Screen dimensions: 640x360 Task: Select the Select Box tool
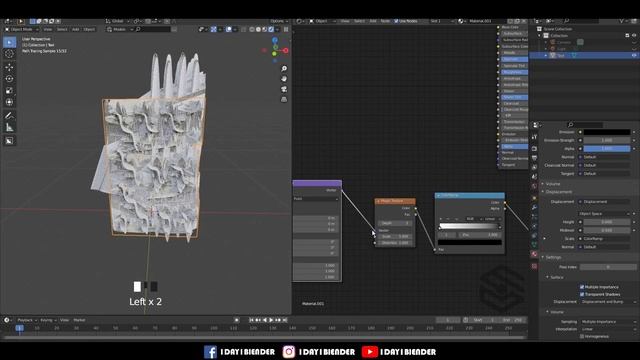9,42
